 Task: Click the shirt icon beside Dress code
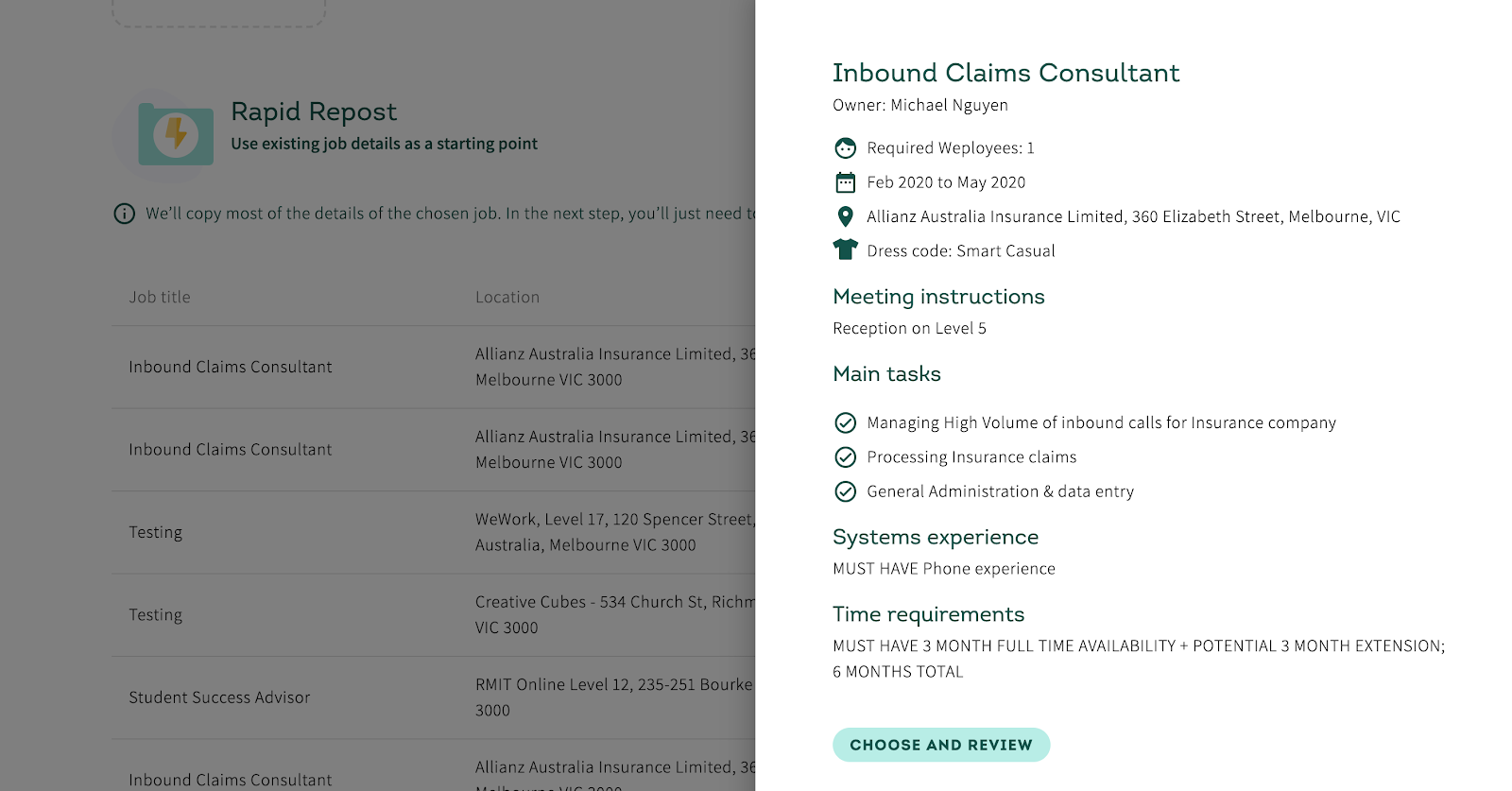click(x=845, y=250)
